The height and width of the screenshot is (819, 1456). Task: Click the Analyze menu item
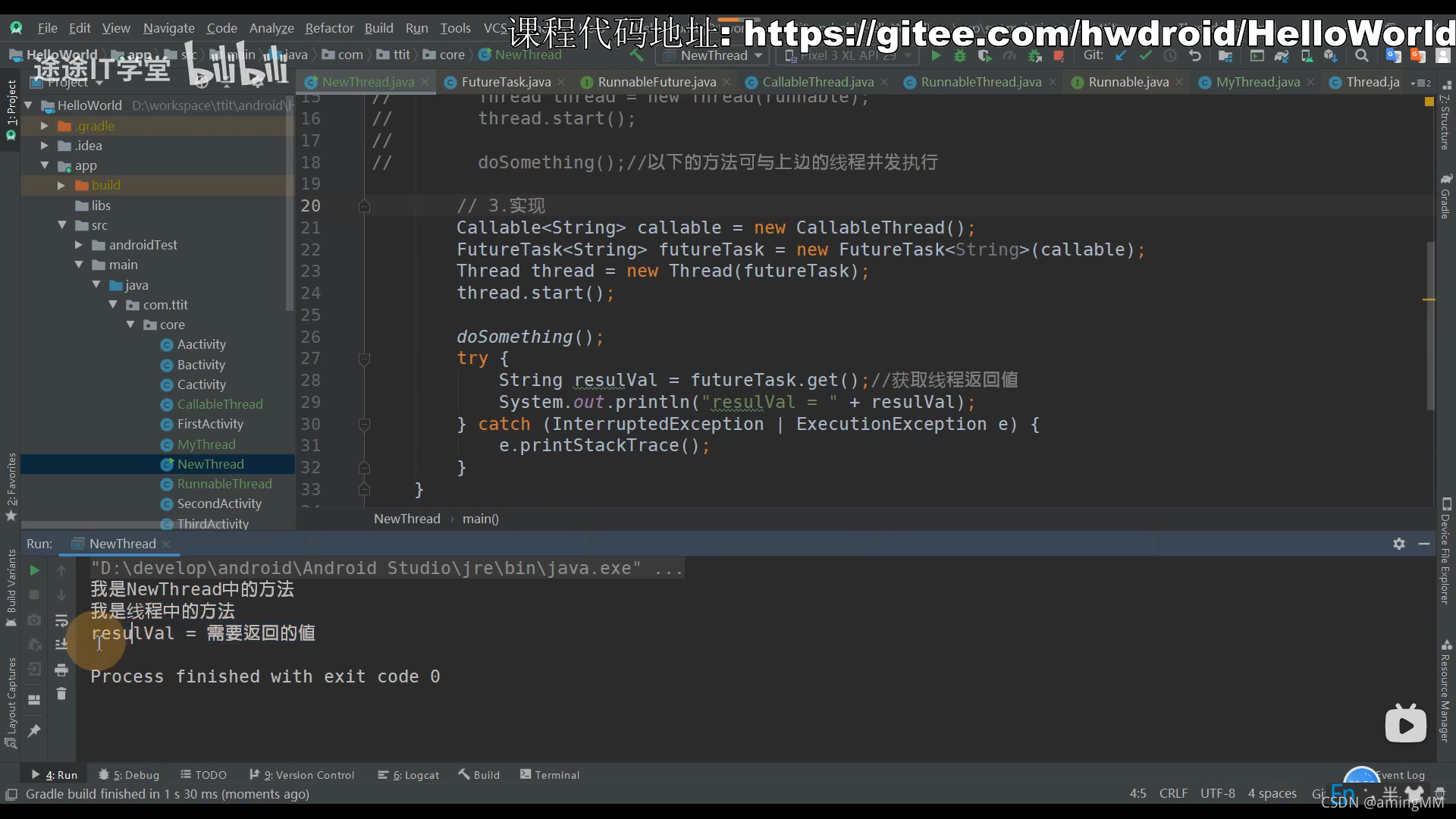coord(271,27)
